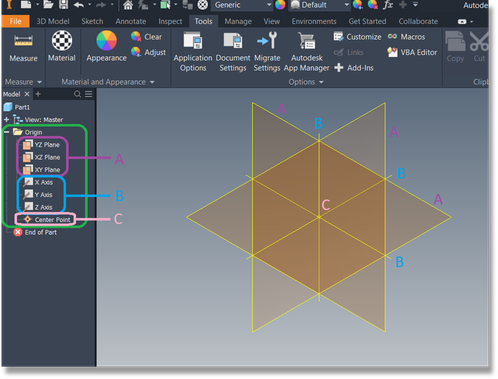This screenshot has height=379, width=498.
Task: Select the XZ Plane item
Action: pos(41,157)
